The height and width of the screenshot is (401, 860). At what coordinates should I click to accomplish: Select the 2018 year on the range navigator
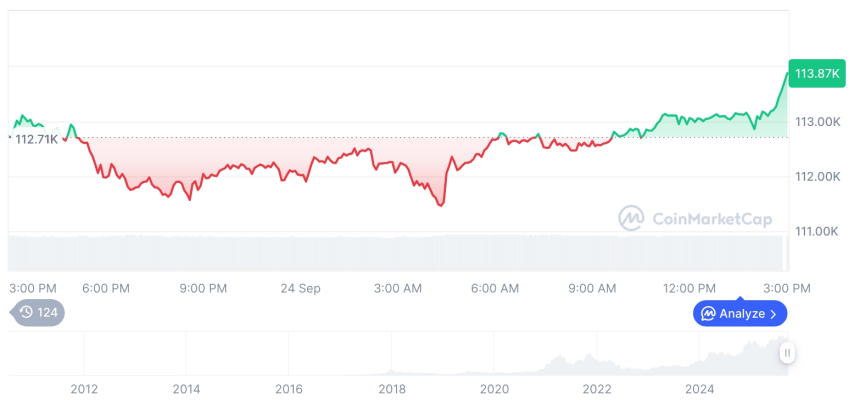(391, 388)
